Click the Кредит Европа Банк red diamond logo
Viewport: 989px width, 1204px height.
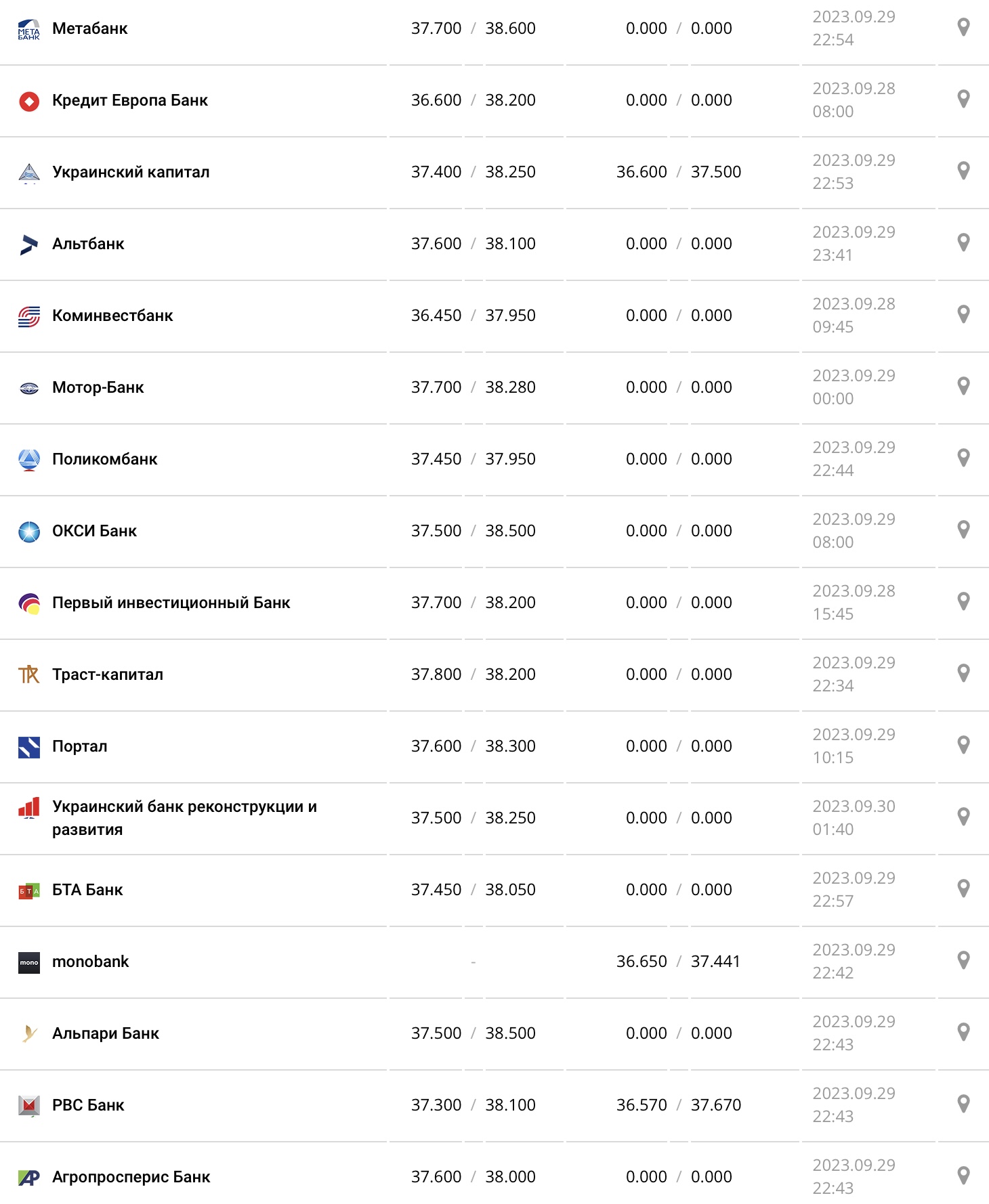tap(29, 100)
